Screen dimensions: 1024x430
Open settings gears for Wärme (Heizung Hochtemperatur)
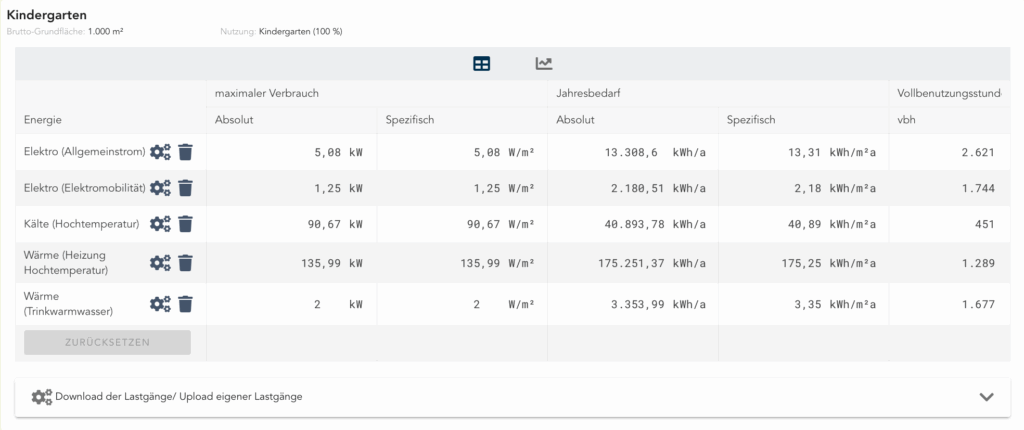point(160,263)
